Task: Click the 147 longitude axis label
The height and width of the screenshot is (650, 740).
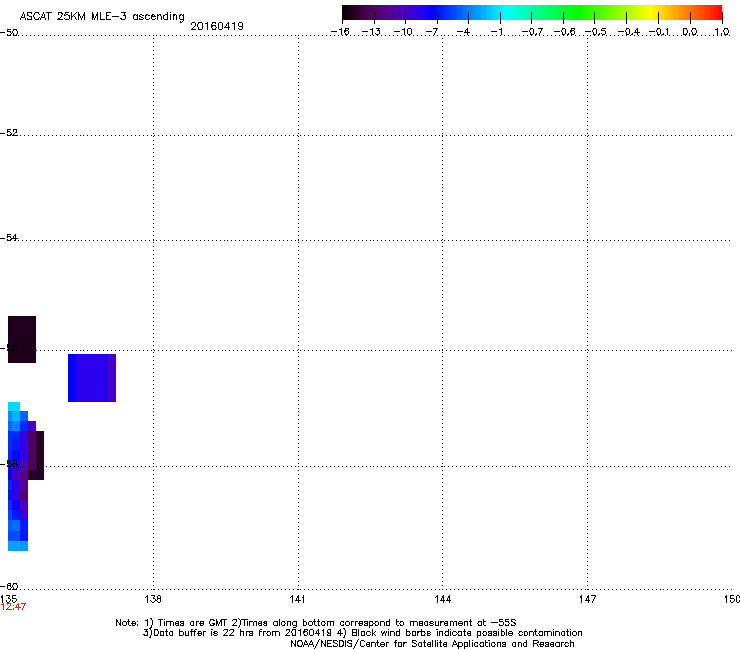Action: (587, 599)
